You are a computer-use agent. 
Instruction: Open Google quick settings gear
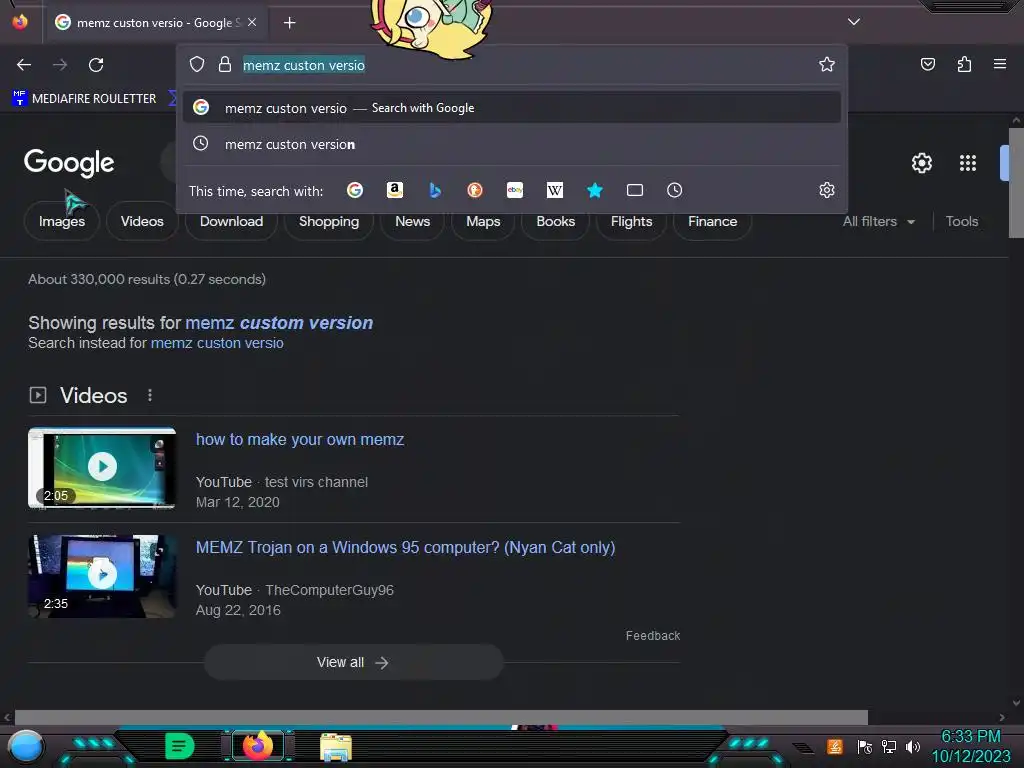tap(921, 163)
